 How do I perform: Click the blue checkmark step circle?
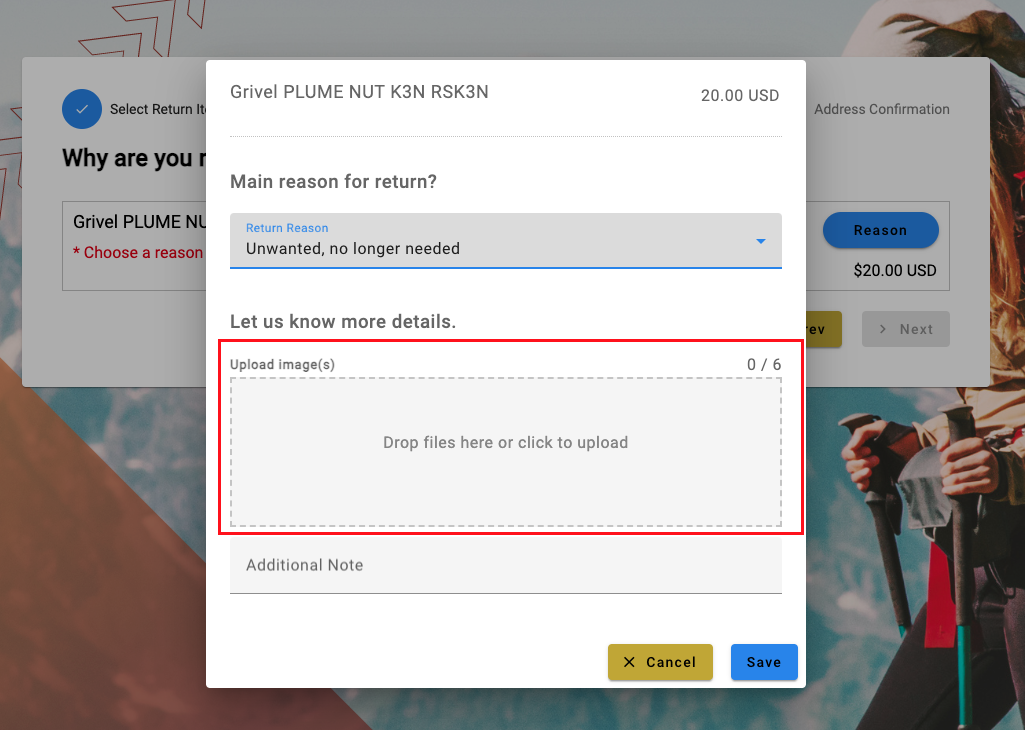82,108
